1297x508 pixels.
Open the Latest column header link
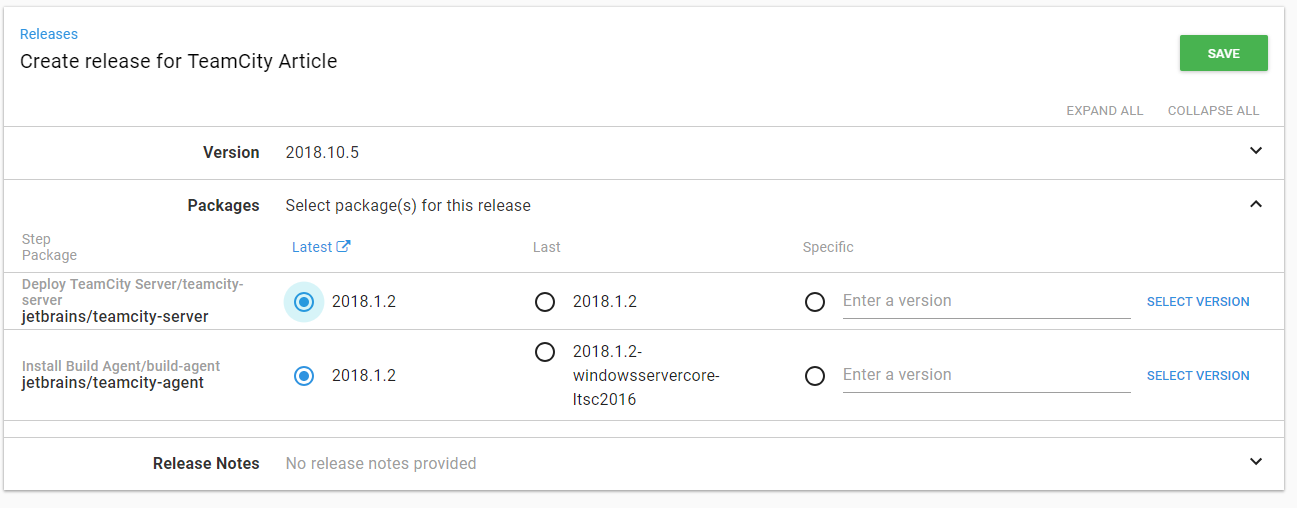click(312, 247)
